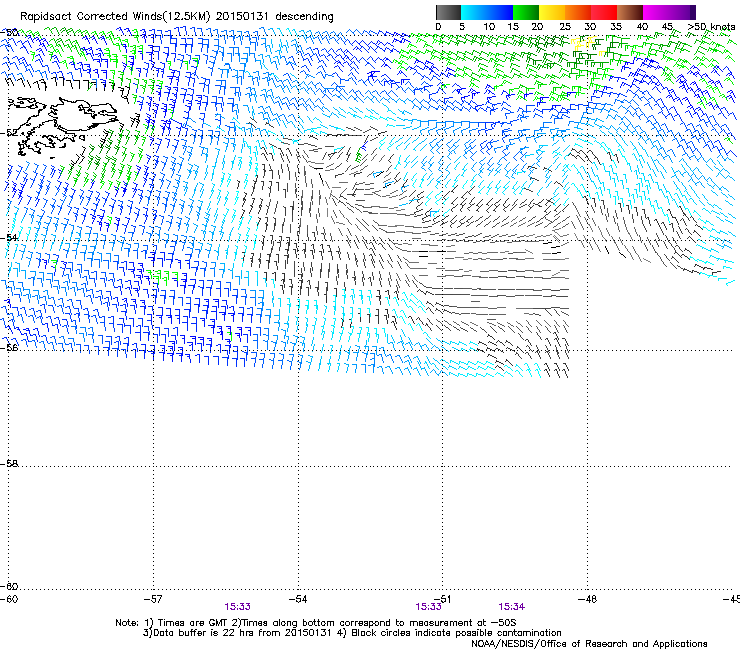Click the yellow 20-25 knots legend swatch

[x=552, y=12]
